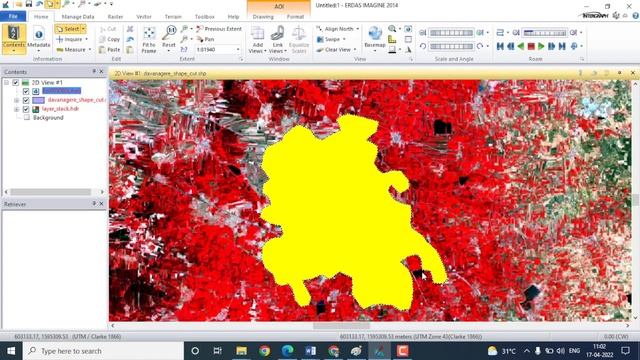640x360 pixels.
Task: Click the Cut button
Action: point(108,29)
